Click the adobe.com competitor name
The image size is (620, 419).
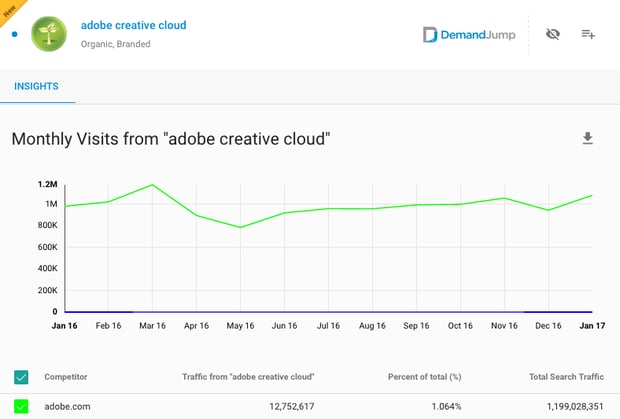coord(67,406)
